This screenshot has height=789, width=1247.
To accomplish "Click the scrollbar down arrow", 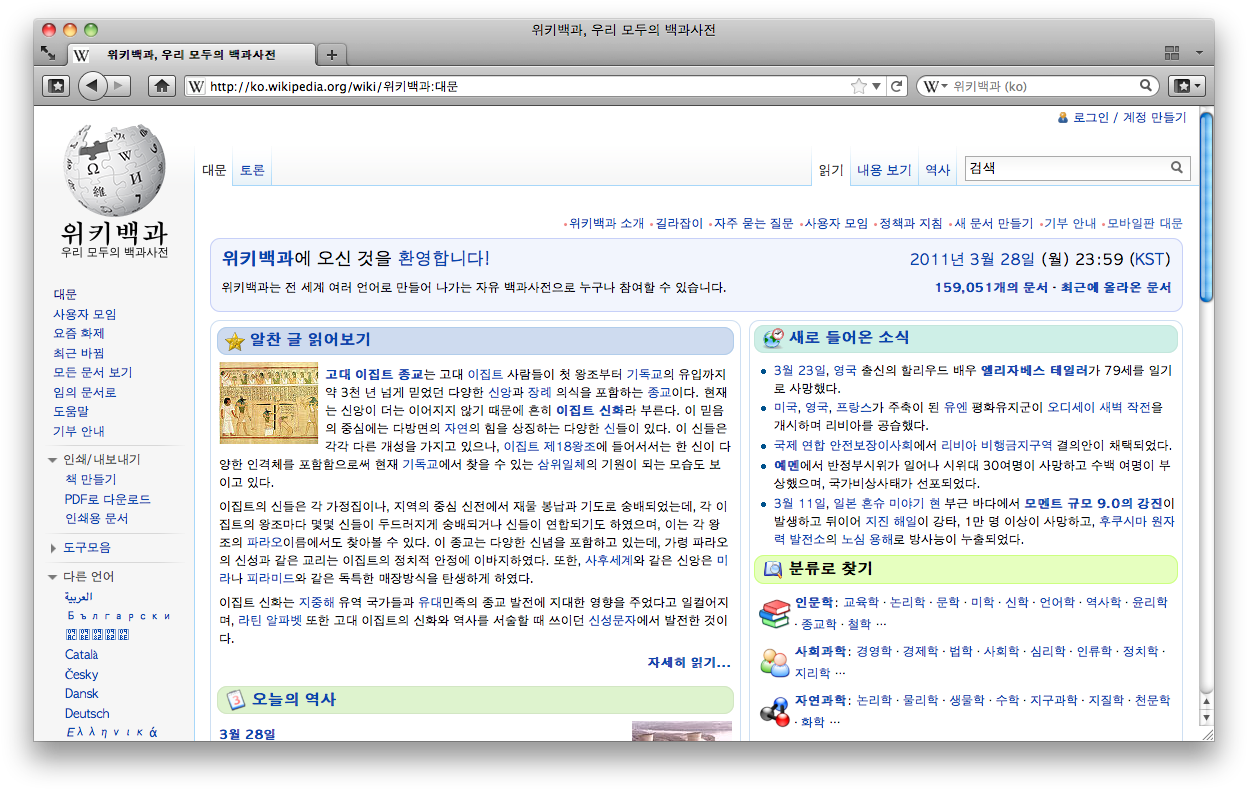I will (x=1206, y=717).
